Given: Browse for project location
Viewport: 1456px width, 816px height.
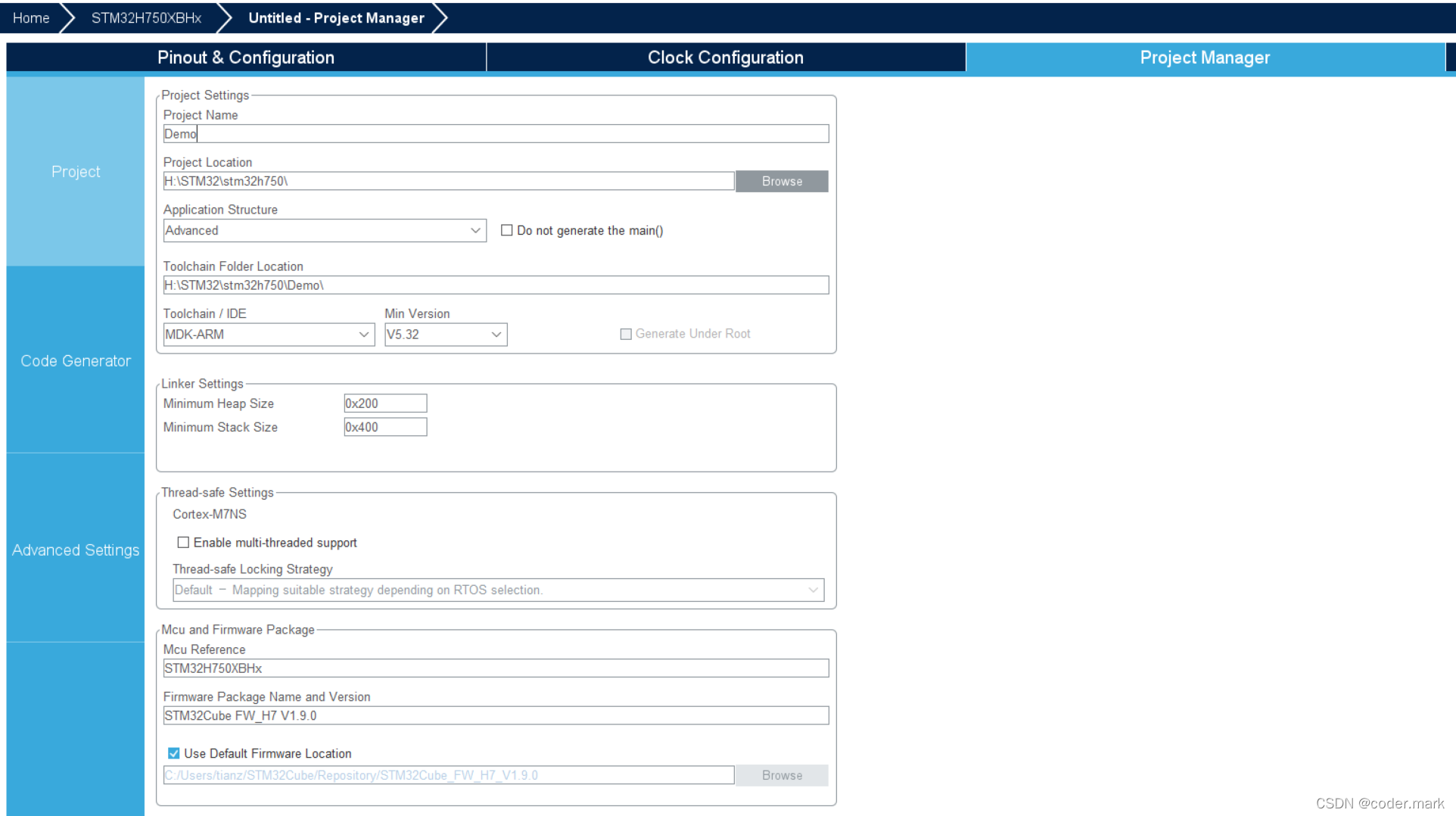Looking at the screenshot, I should pos(782,182).
